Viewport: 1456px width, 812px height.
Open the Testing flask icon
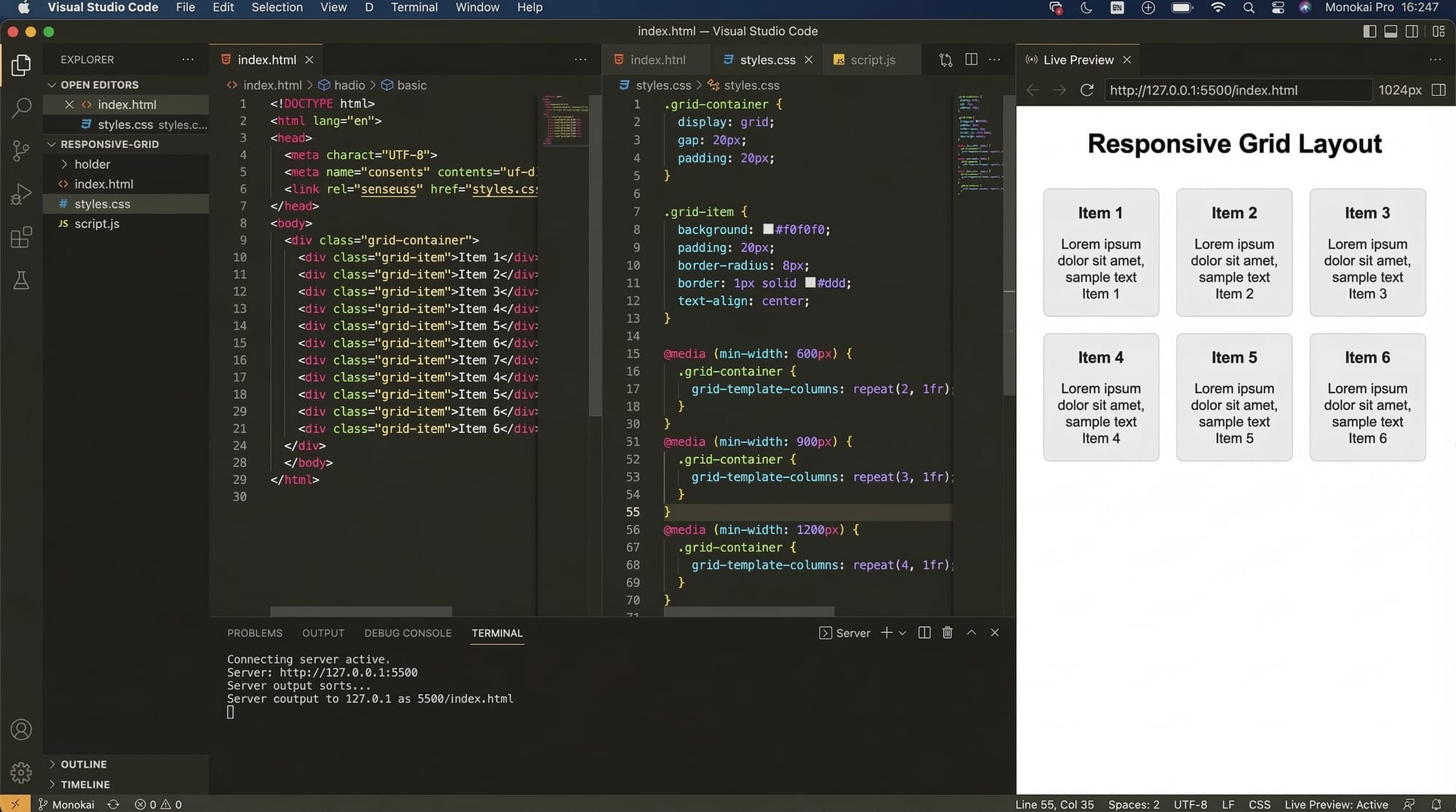click(21, 280)
